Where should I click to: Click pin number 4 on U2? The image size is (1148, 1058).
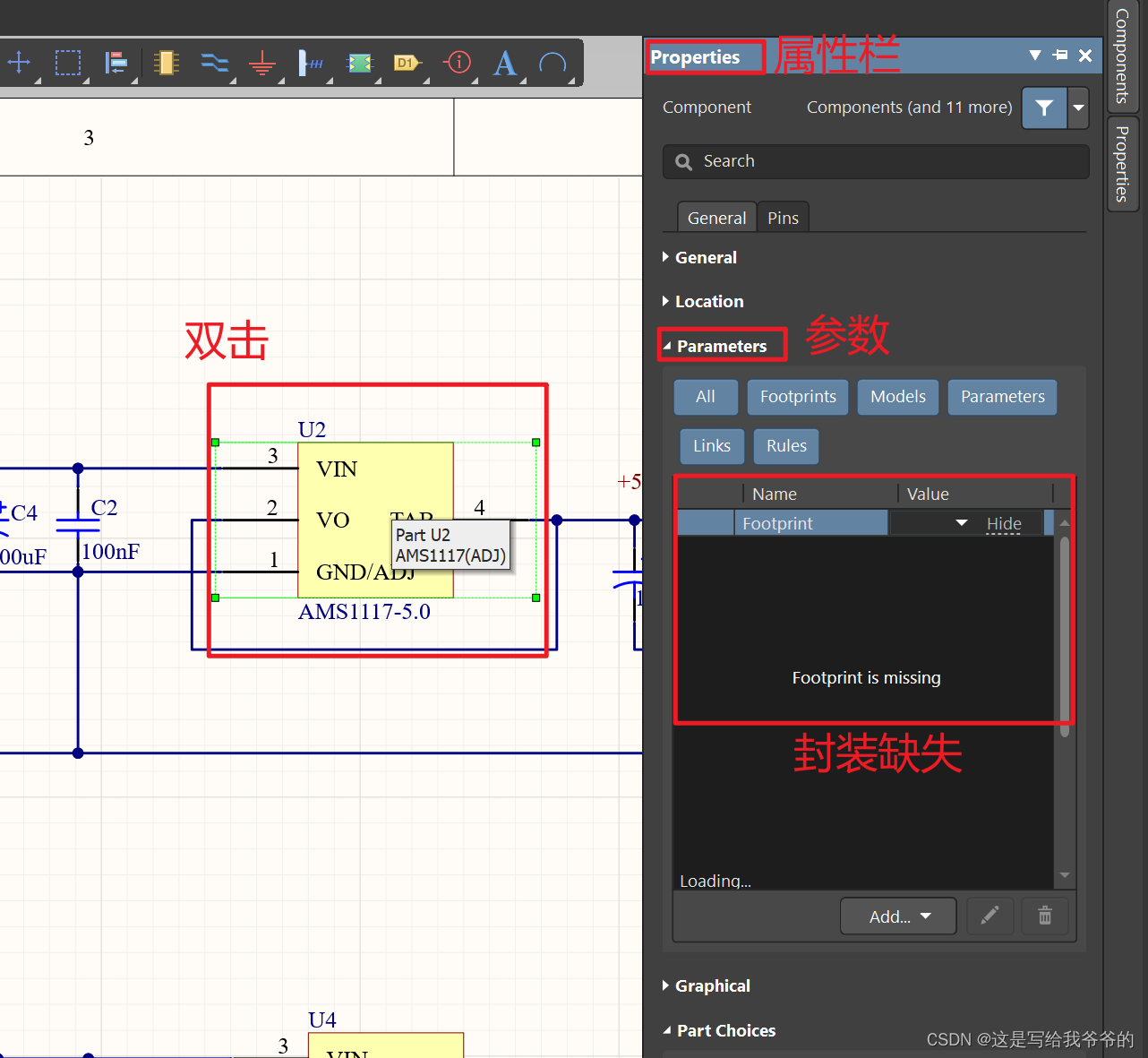(x=480, y=508)
